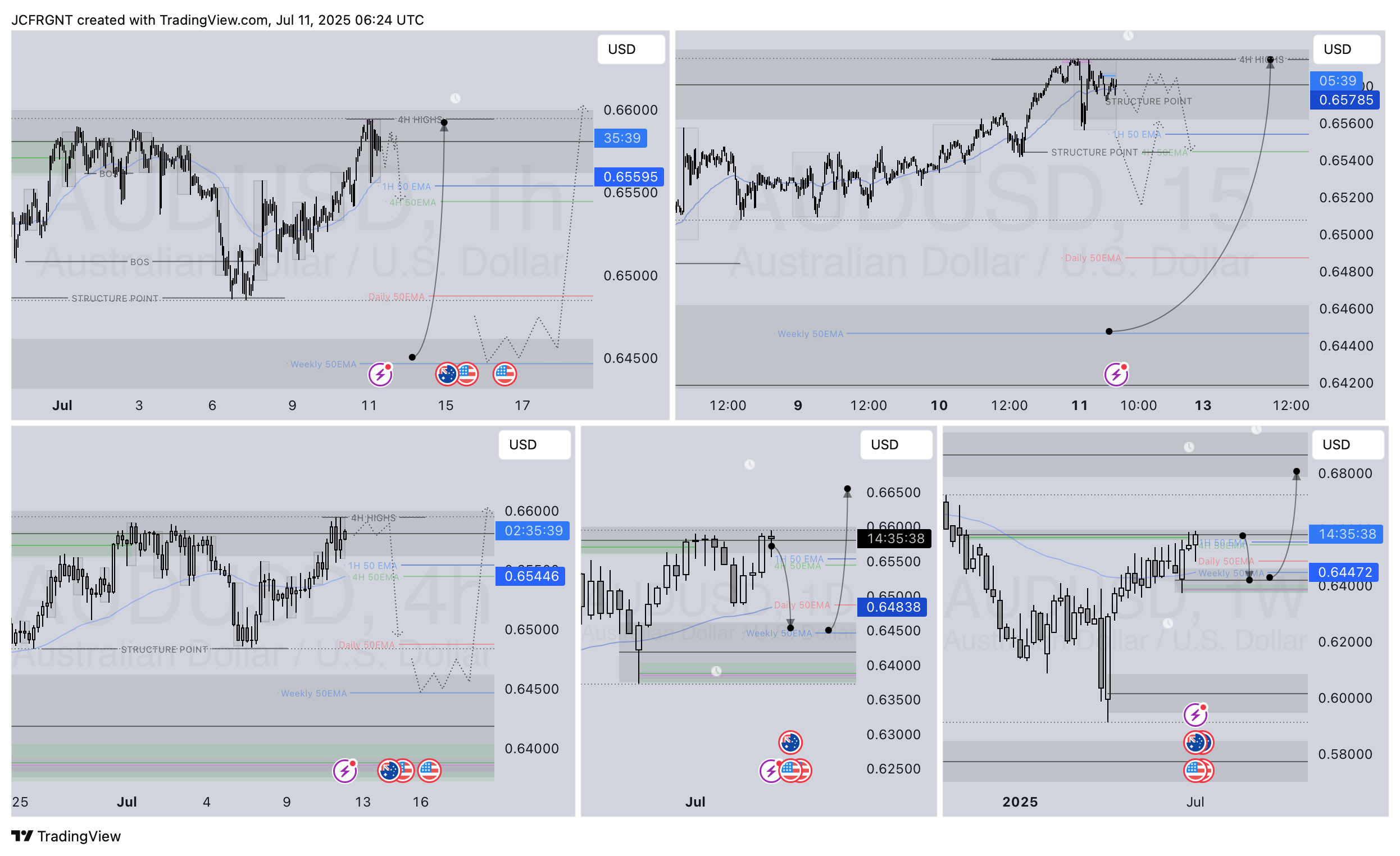
Task: Click the 02:35:39 countdown label on 4h chart
Action: click(x=533, y=531)
